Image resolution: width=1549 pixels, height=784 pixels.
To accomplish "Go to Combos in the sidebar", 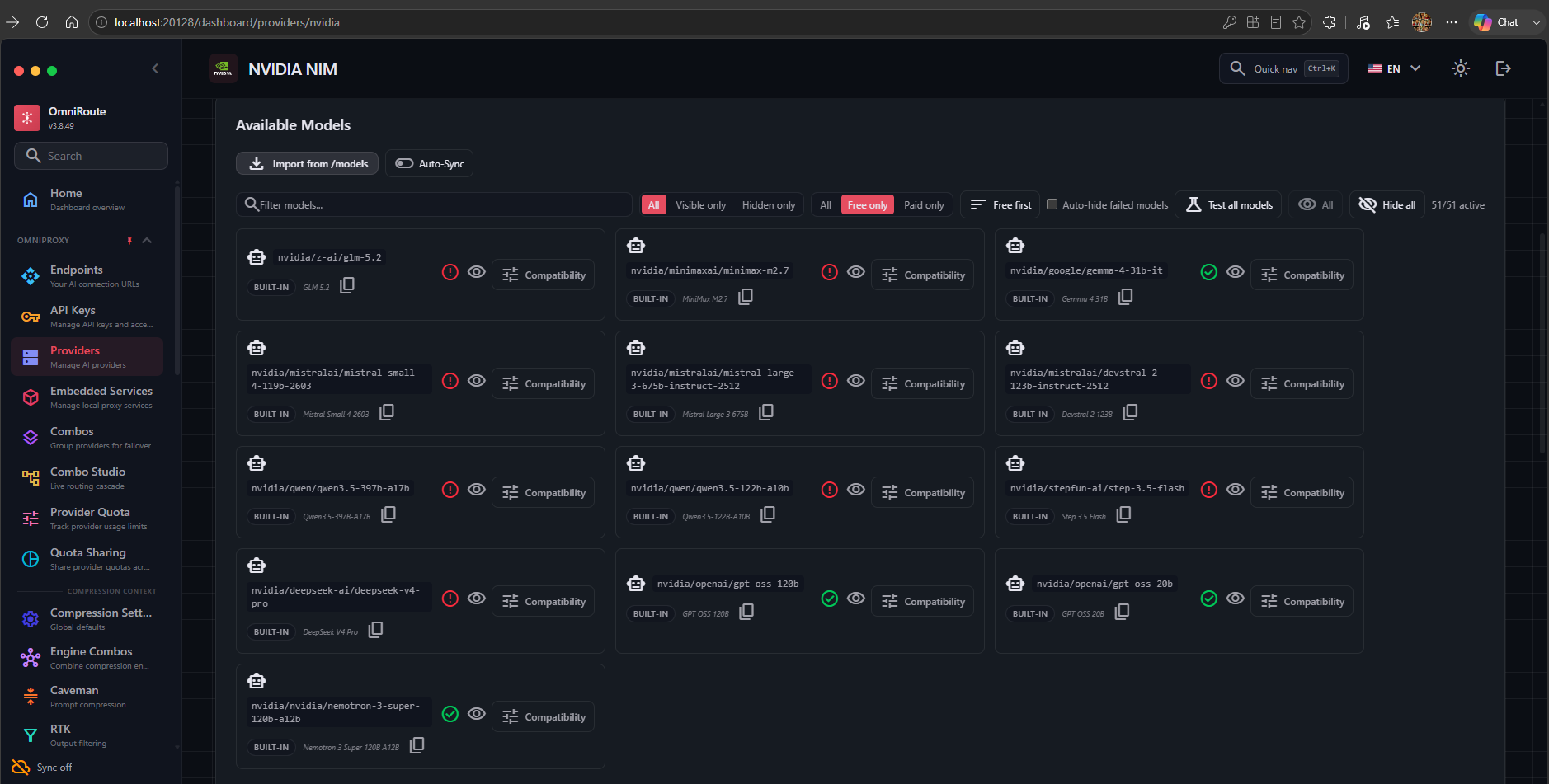I will pos(87,438).
